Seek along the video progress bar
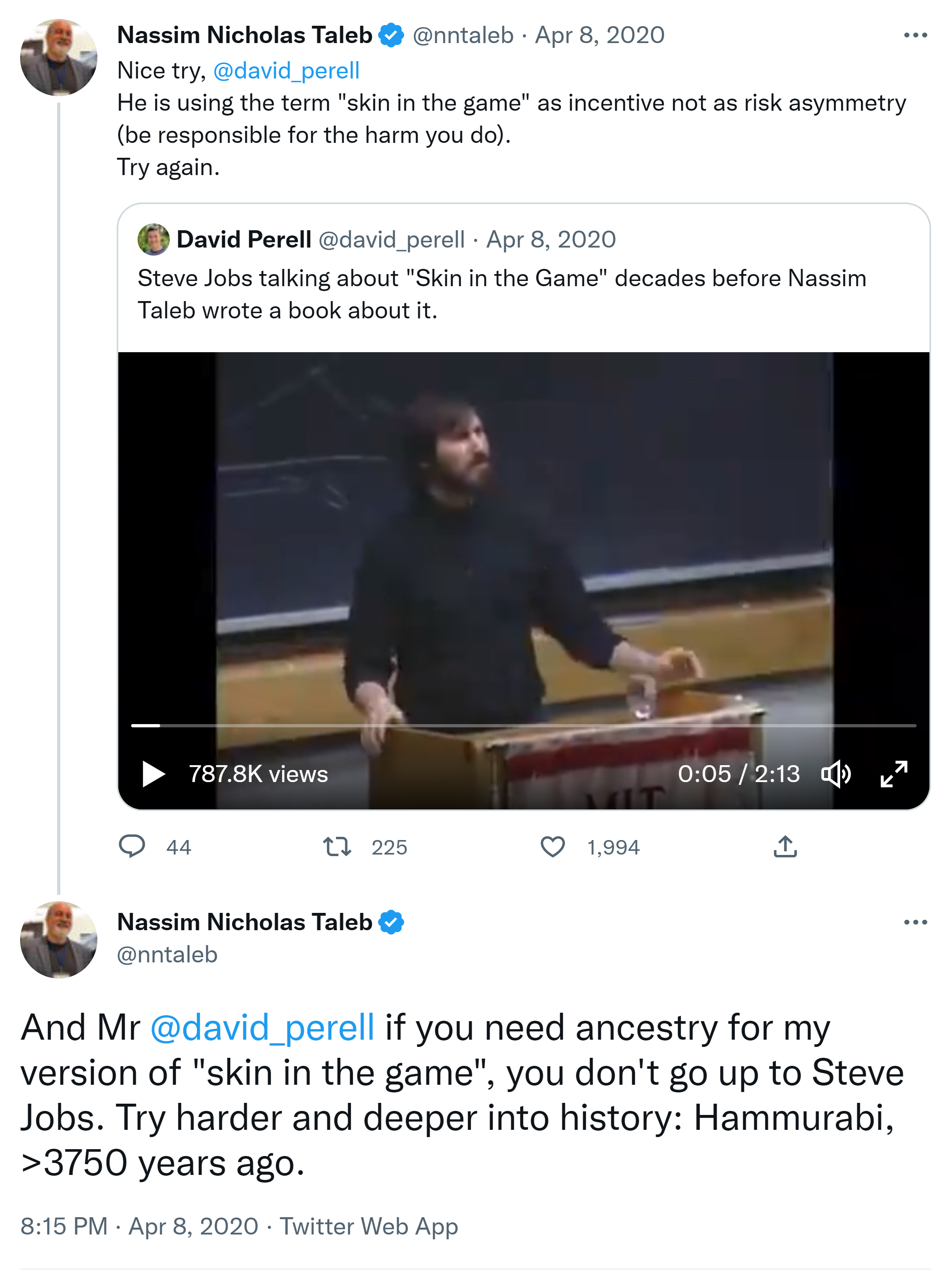 pos(523,726)
